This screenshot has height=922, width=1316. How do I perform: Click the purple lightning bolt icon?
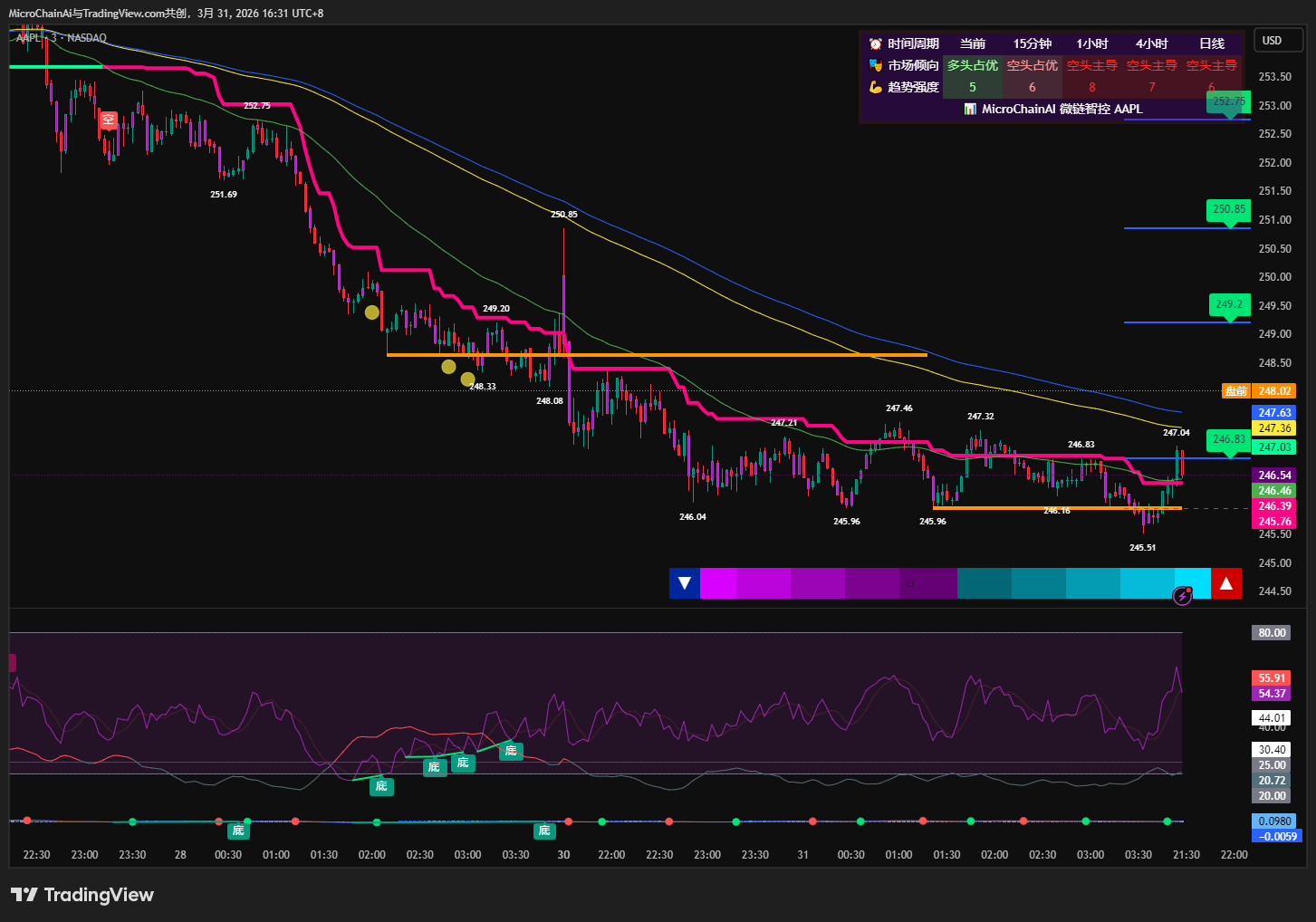tap(1182, 596)
